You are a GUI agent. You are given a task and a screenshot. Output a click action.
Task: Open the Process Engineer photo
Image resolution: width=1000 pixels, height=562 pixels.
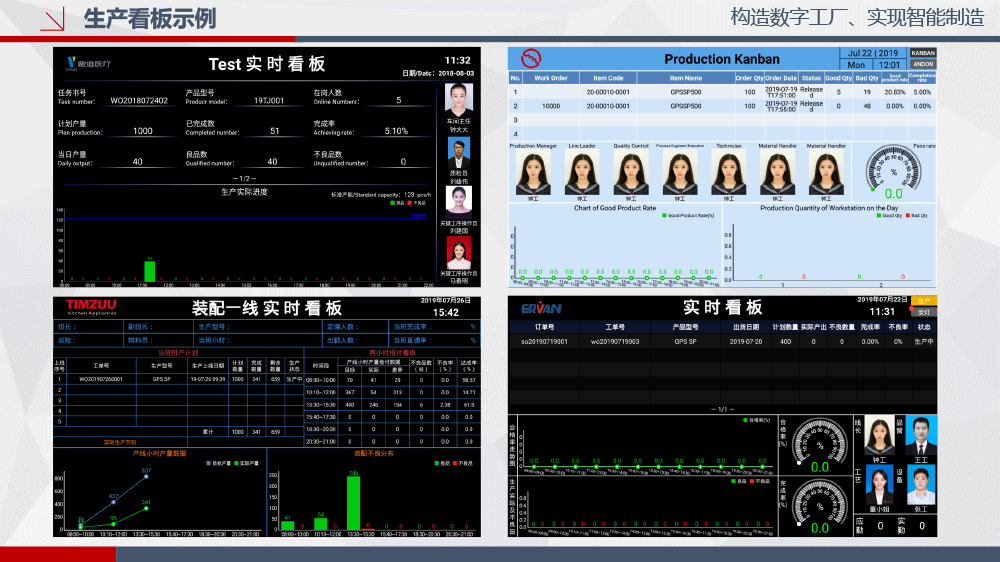[x=680, y=172]
